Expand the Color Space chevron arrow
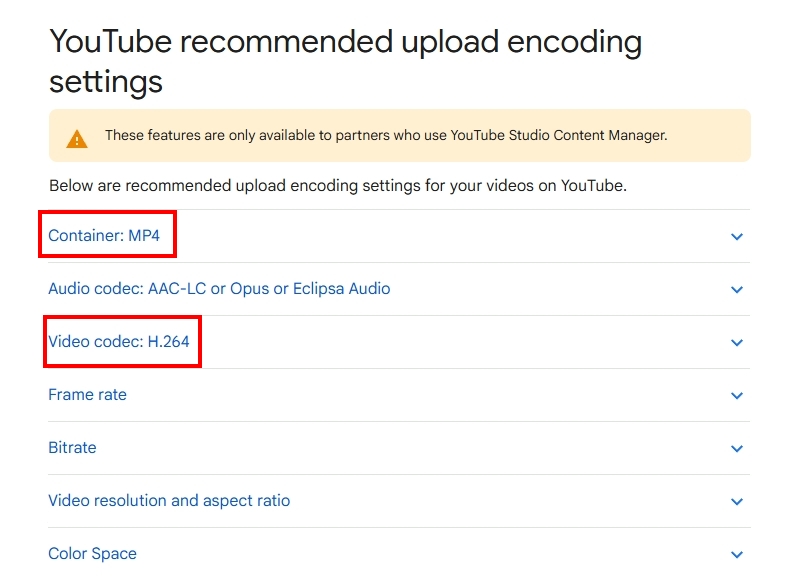Viewport: 797px width, 580px height. pos(737,555)
